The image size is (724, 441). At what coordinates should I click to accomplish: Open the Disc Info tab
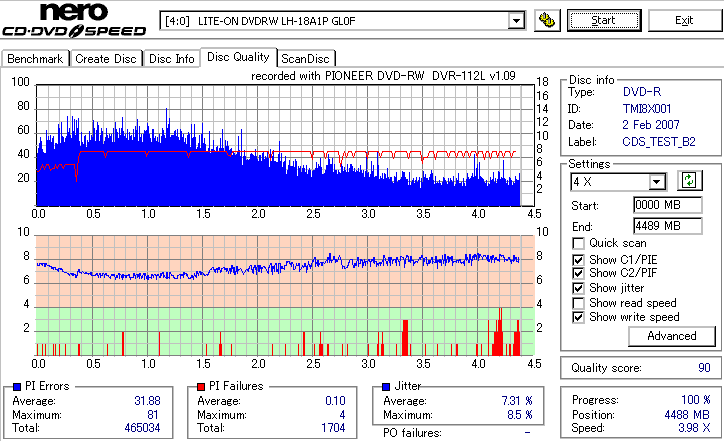pyautogui.click(x=171, y=59)
